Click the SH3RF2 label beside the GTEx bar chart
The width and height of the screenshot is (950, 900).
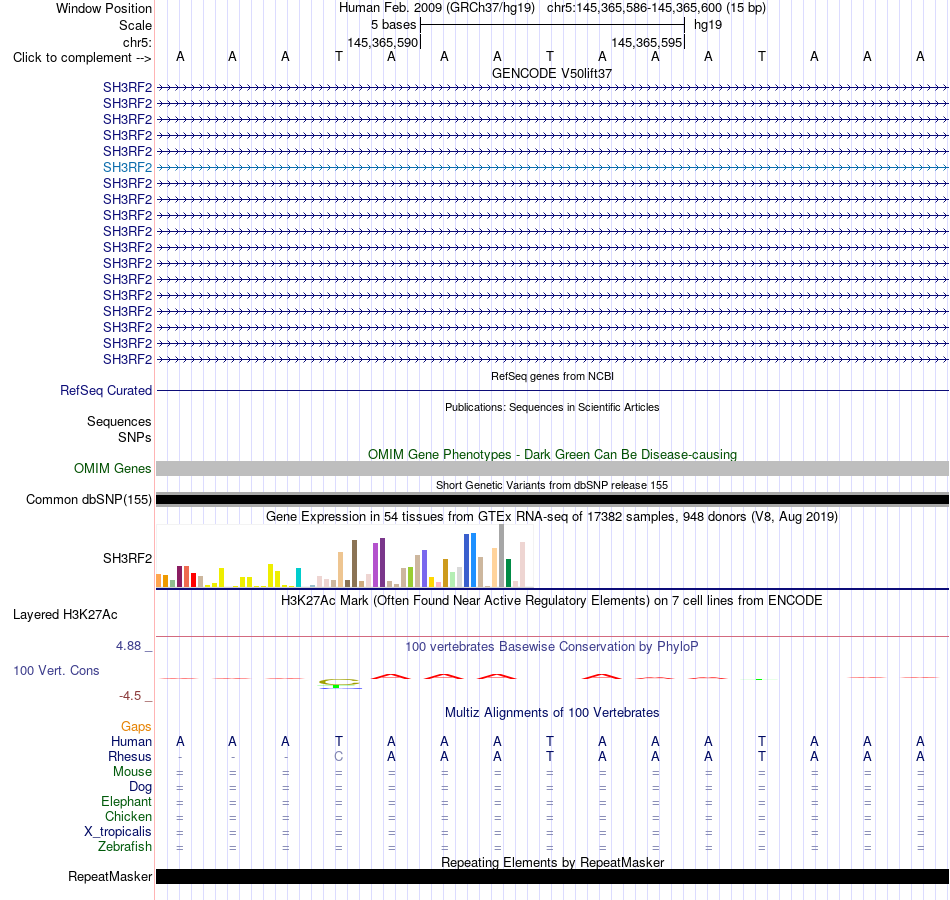click(127, 558)
